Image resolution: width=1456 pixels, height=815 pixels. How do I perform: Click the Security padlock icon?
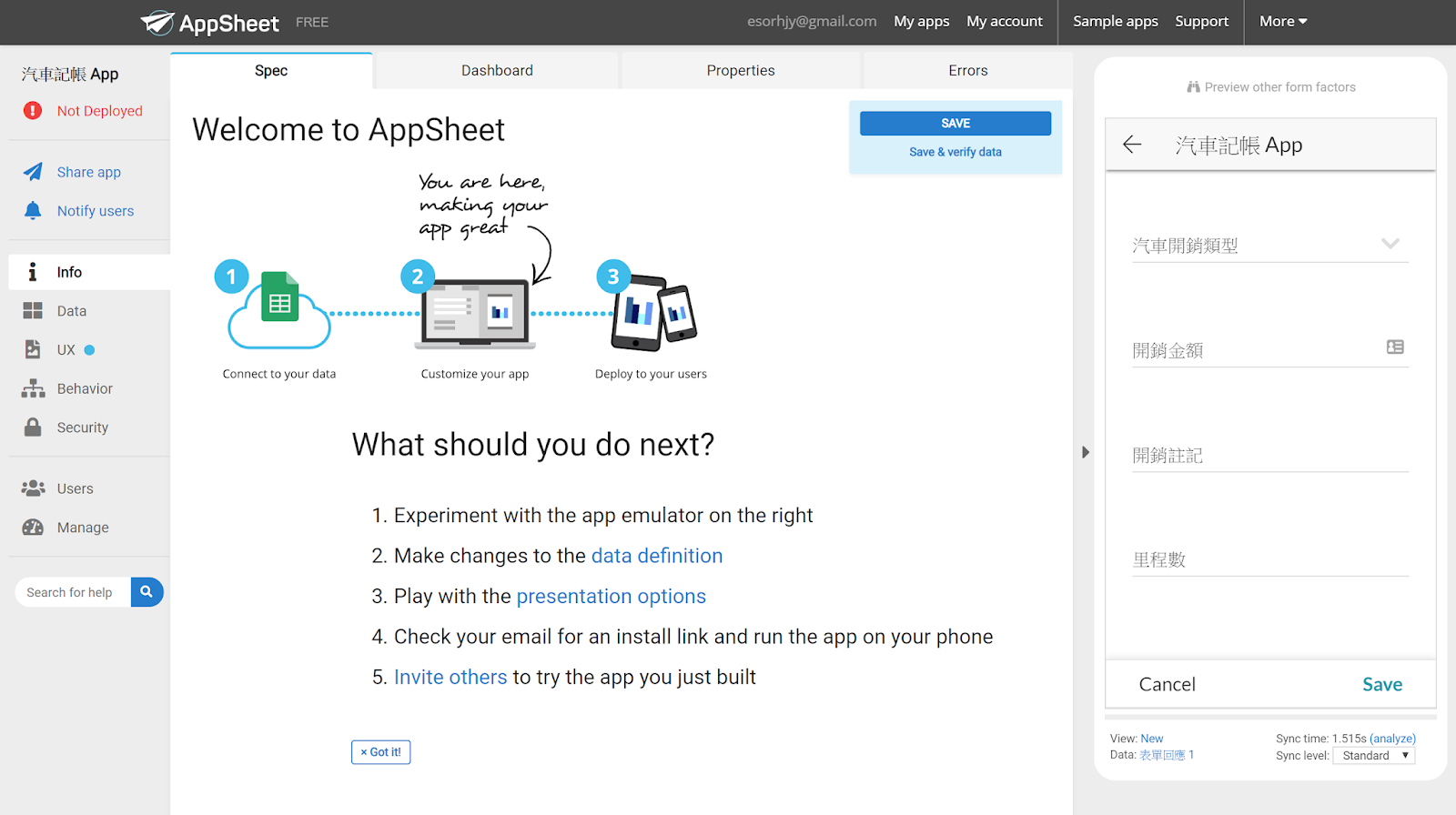[x=33, y=427]
